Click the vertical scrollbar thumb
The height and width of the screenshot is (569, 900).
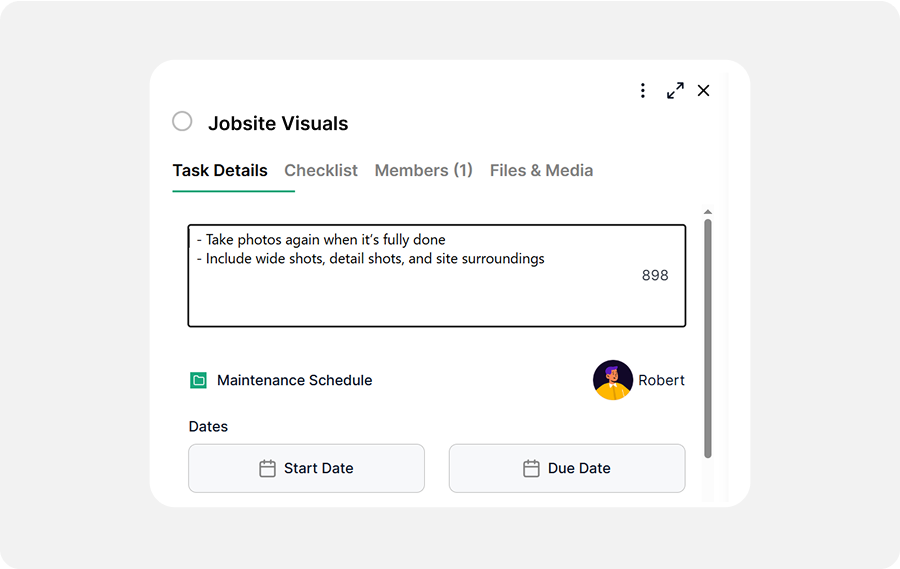tap(708, 338)
